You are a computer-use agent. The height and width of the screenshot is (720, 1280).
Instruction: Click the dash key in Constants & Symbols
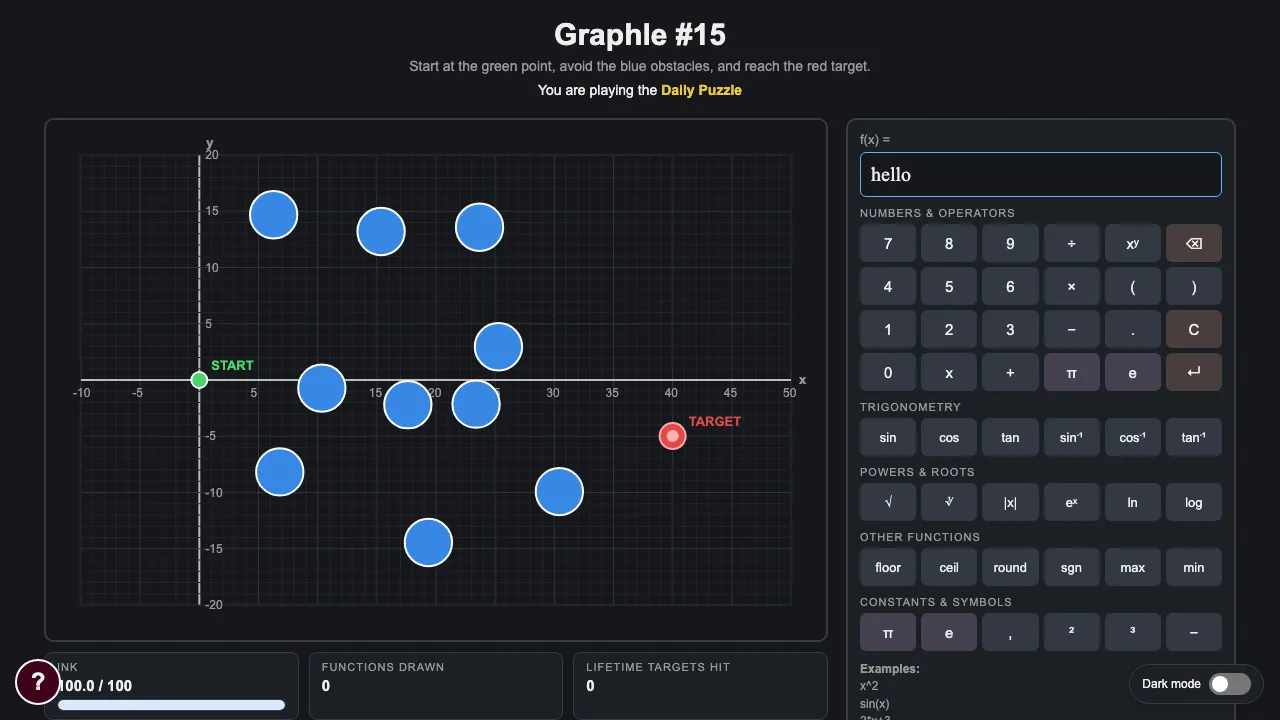coord(1193,632)
